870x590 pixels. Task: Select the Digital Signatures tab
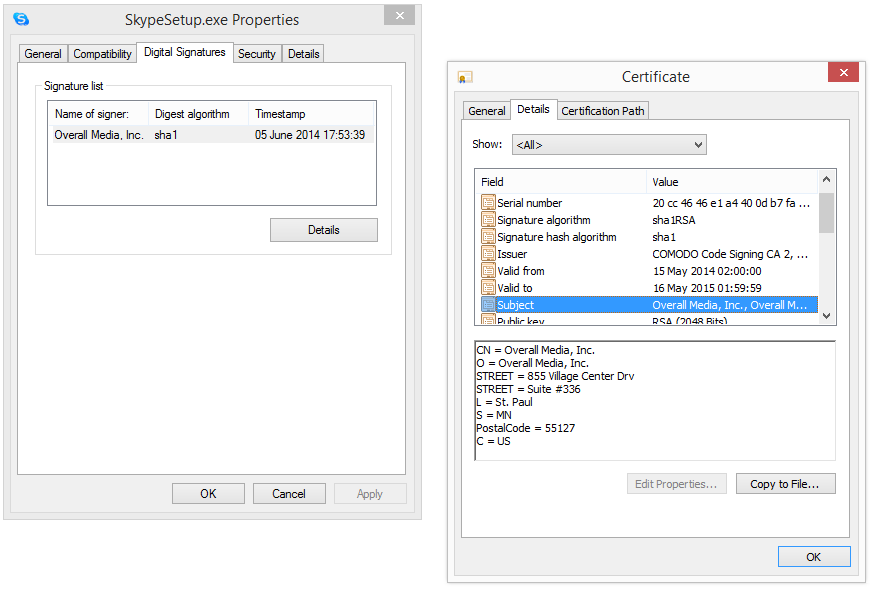[x=185, y=52]
